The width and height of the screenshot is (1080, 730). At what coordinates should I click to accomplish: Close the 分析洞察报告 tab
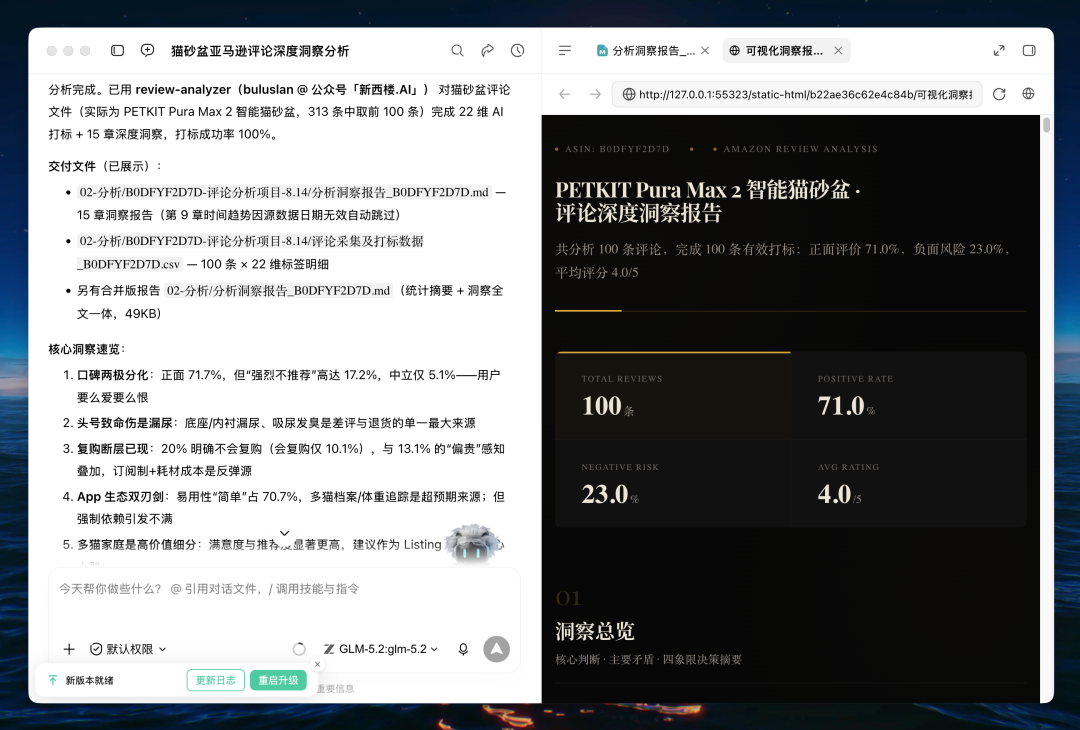click(705, 50)
